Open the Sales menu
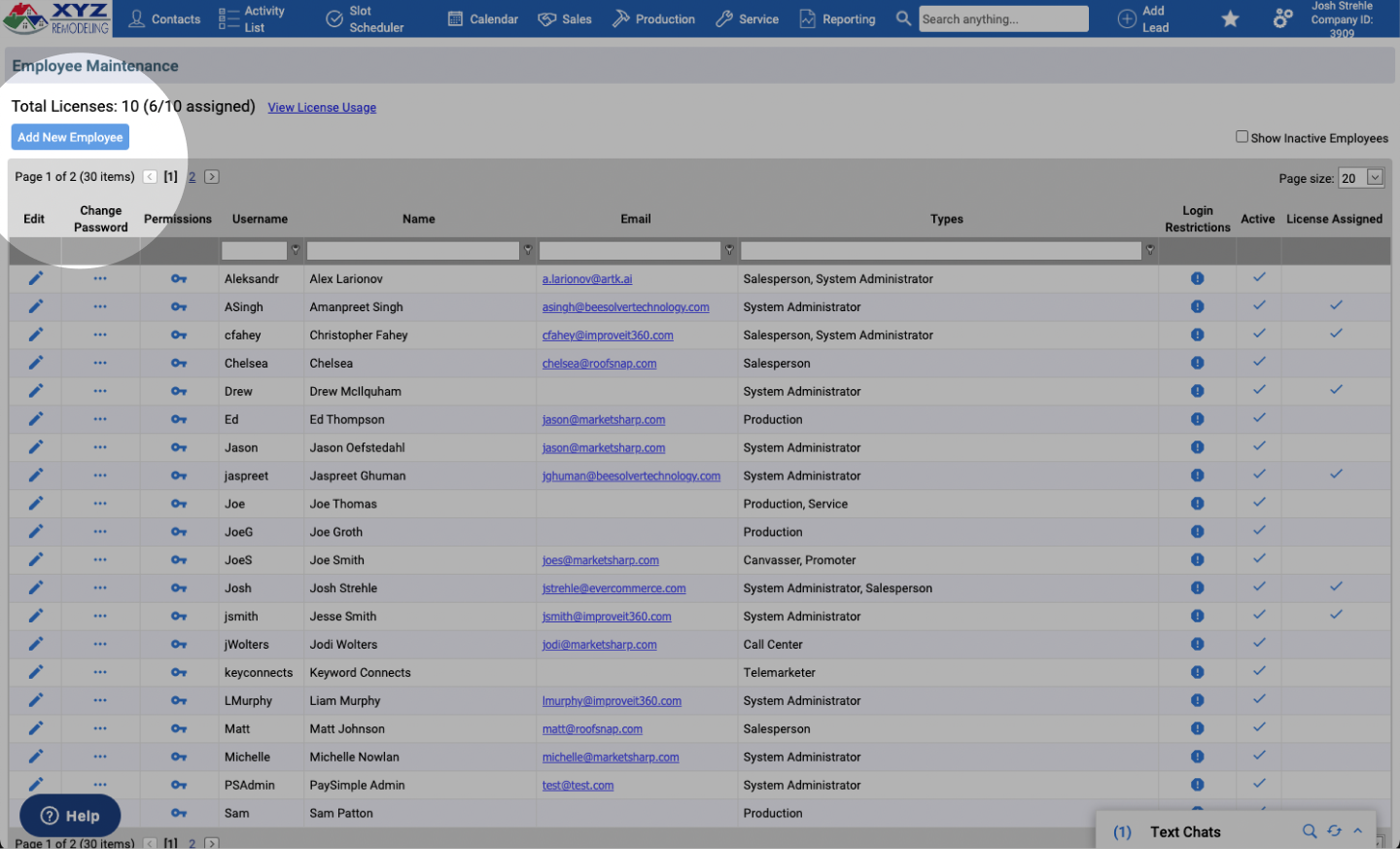Image resolution: width=1400 pixels, height=849 pixels. pyautogui.click(x=565, y=18)
